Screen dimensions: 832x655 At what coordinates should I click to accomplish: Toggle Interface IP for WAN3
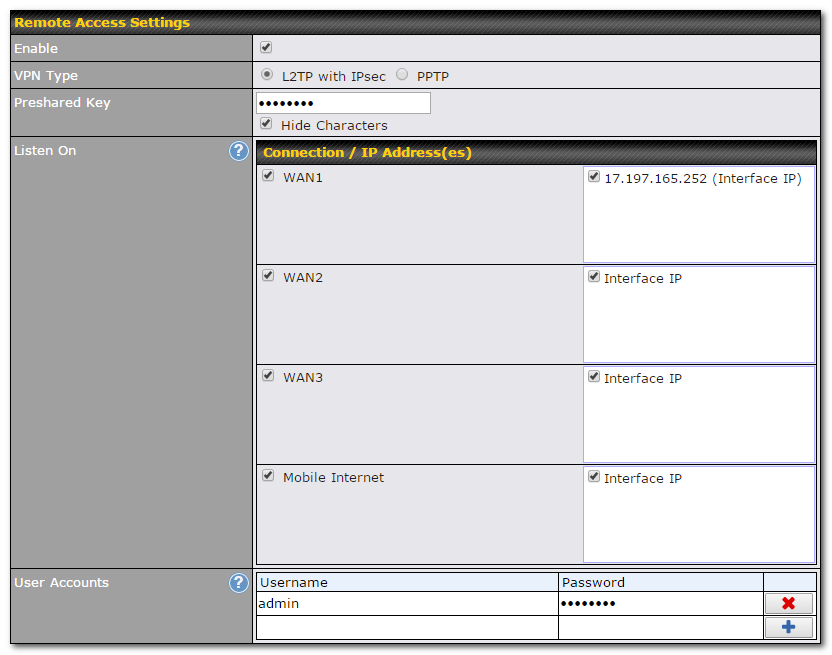point(593,376)
